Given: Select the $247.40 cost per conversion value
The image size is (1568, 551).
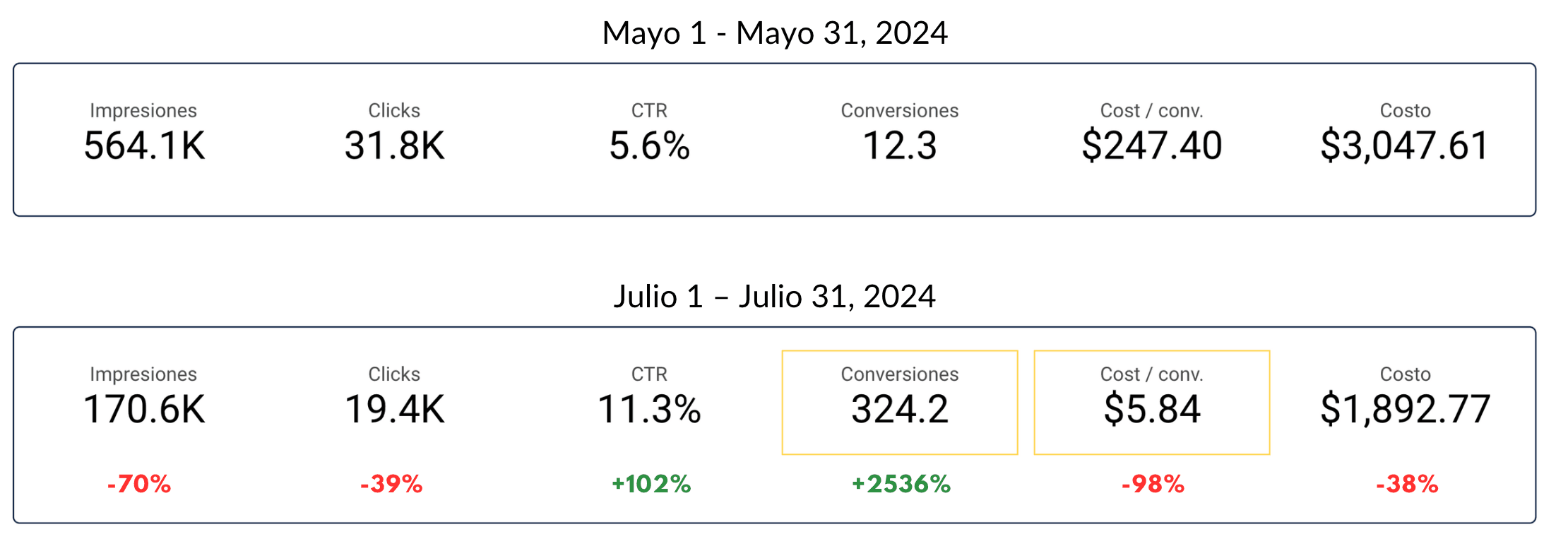Looking at the screenshot, I should coord(1151,146).
